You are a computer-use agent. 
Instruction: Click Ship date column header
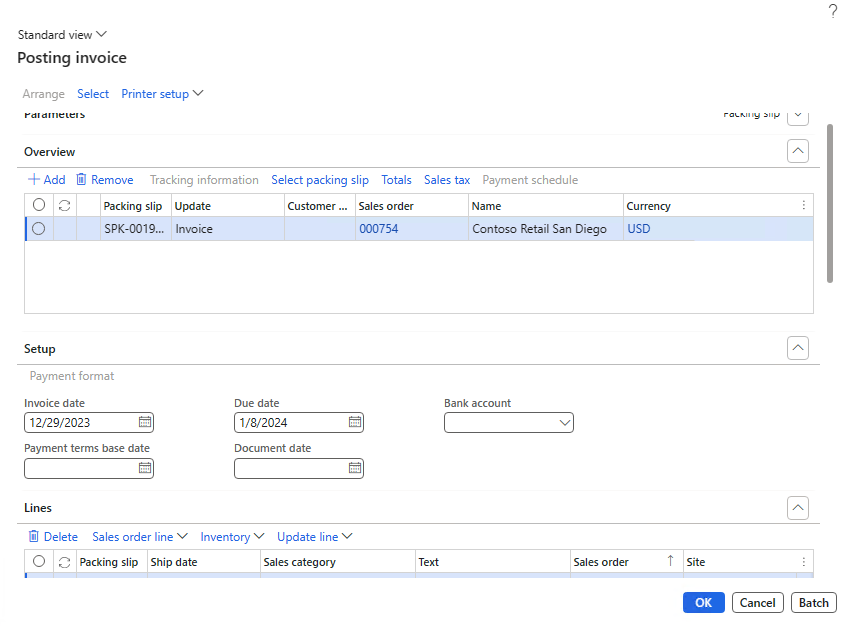point(203,562)
